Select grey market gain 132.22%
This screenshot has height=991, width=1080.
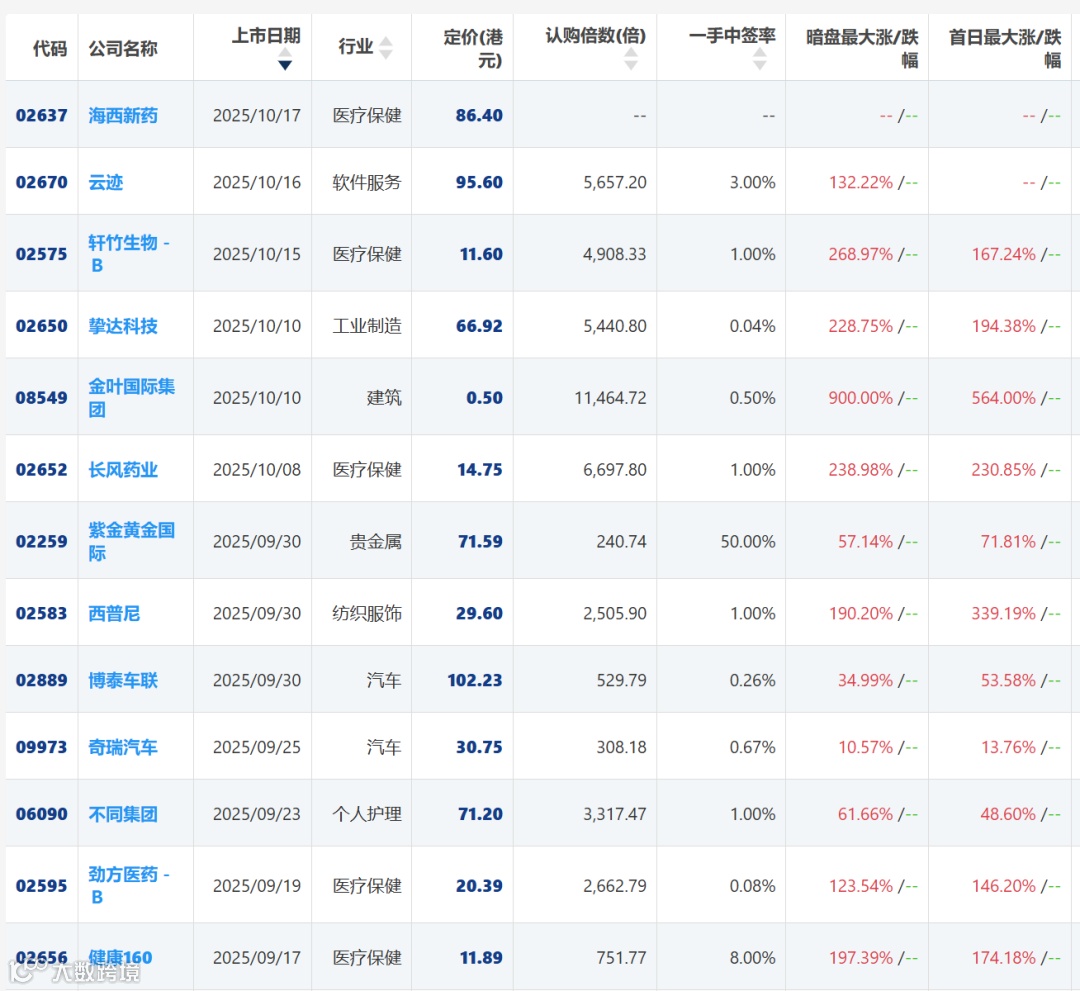tap(860, 182)
